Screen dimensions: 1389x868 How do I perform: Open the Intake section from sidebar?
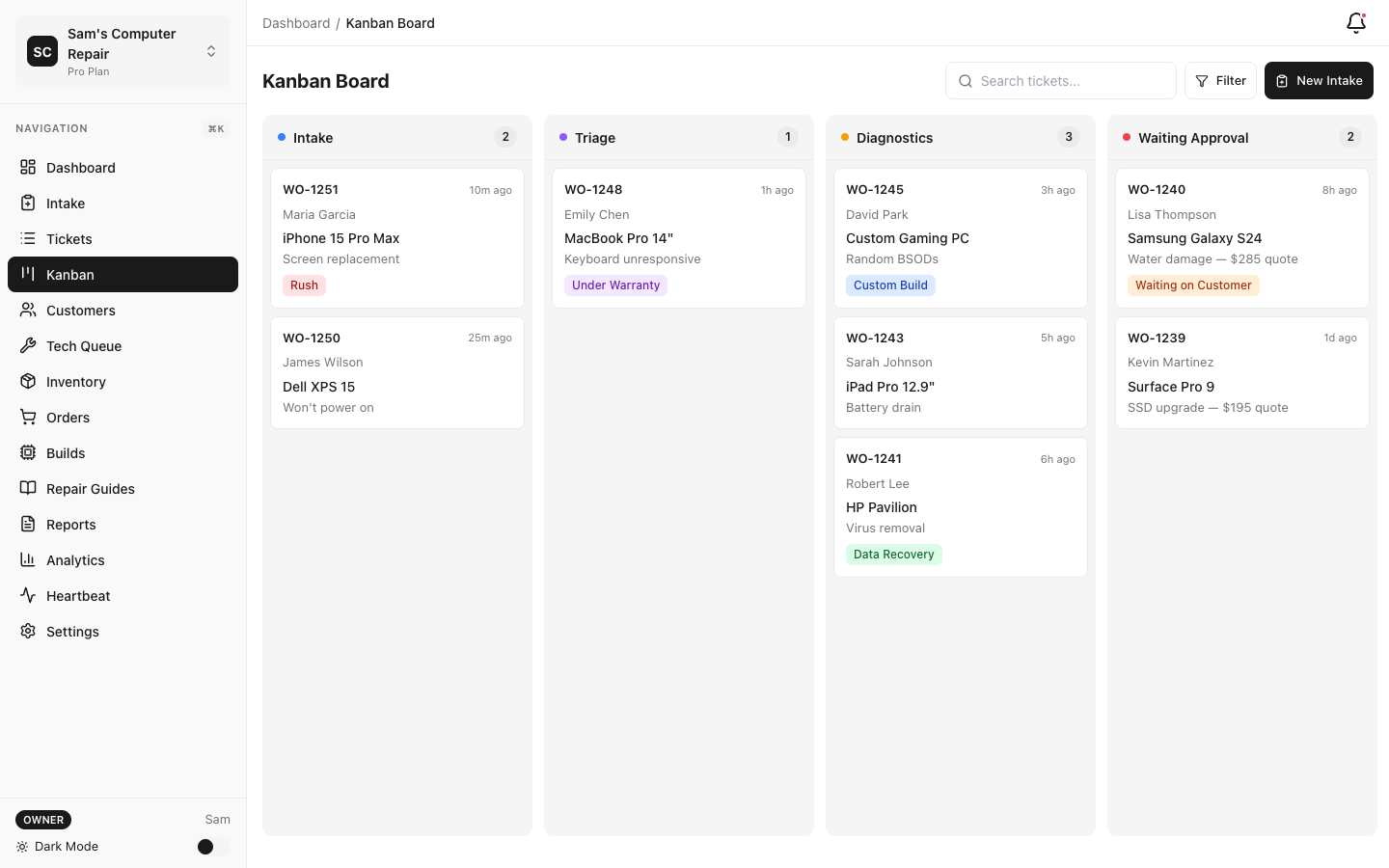coord(65,203)
